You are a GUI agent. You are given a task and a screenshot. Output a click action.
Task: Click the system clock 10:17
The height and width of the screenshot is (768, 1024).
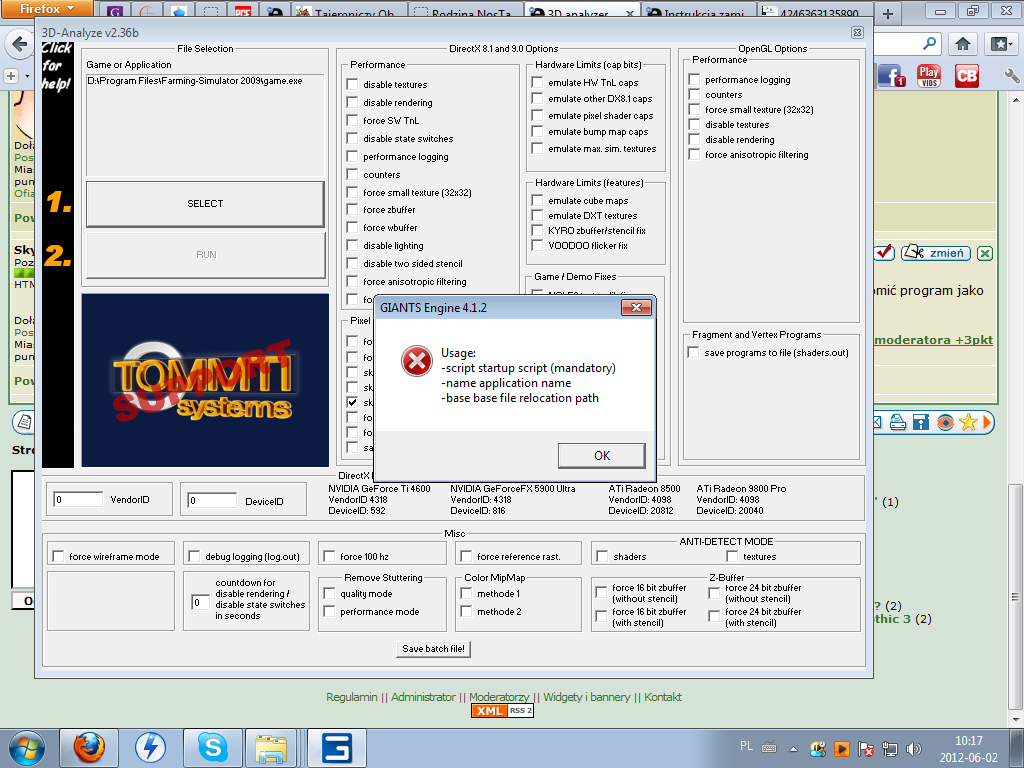pos(968,741)
